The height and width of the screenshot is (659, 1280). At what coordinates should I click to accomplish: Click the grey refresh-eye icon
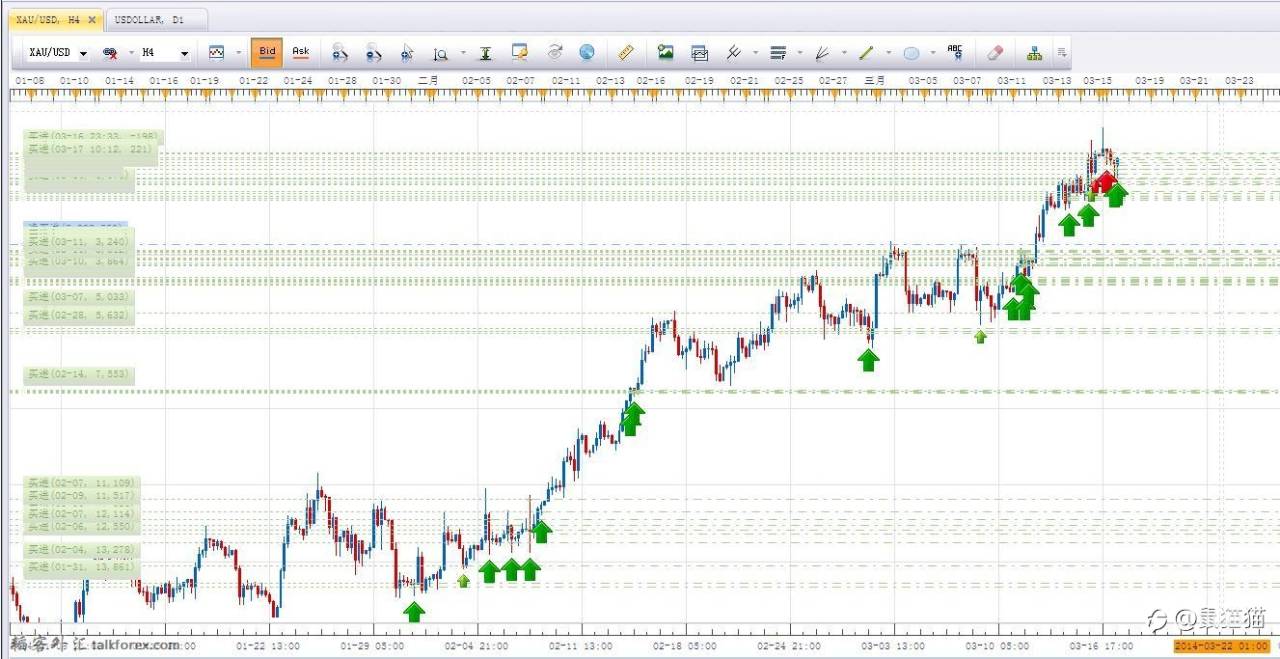[555, 52]
